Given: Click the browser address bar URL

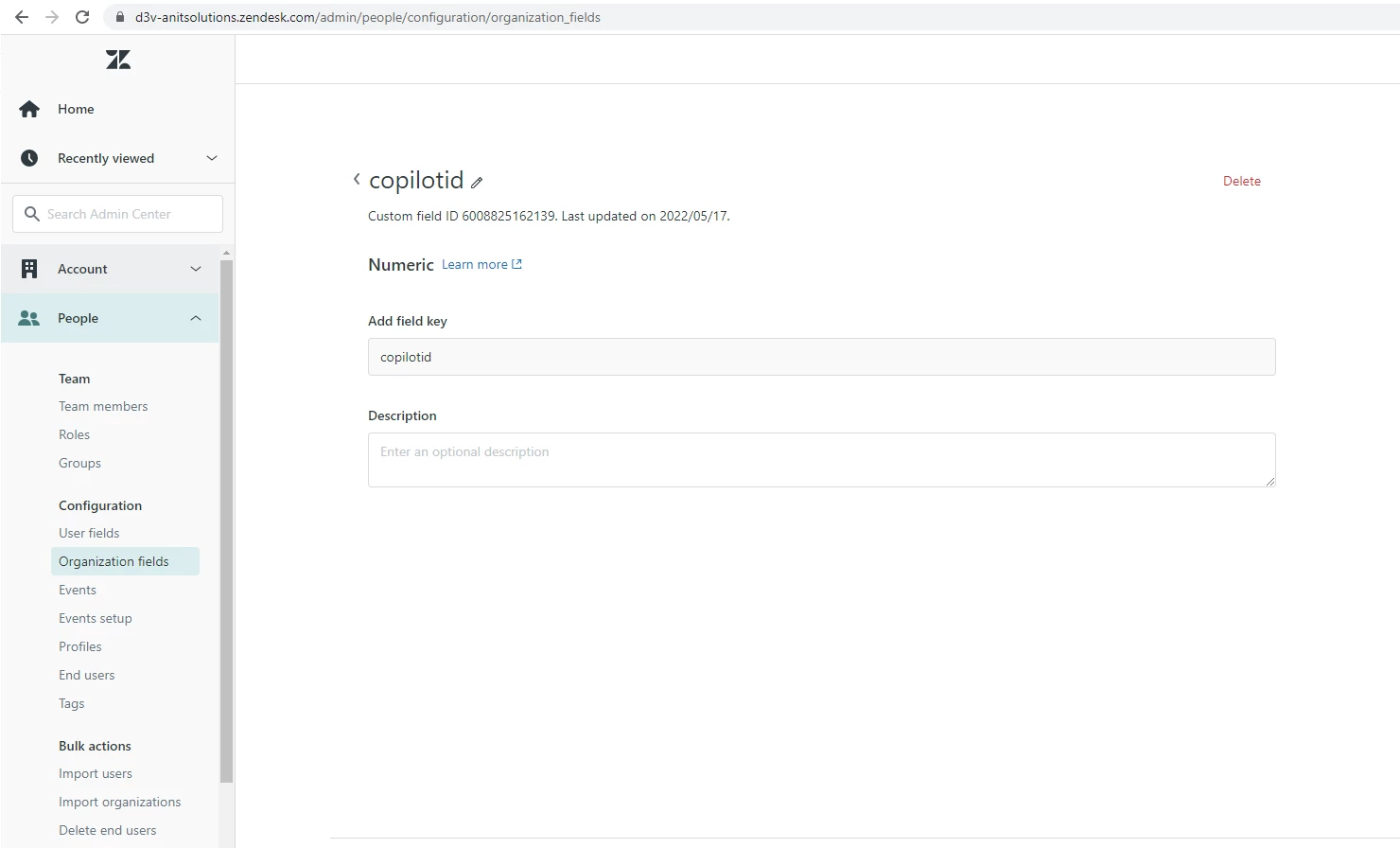Looking at the screenshot, I should click(368, 17).
